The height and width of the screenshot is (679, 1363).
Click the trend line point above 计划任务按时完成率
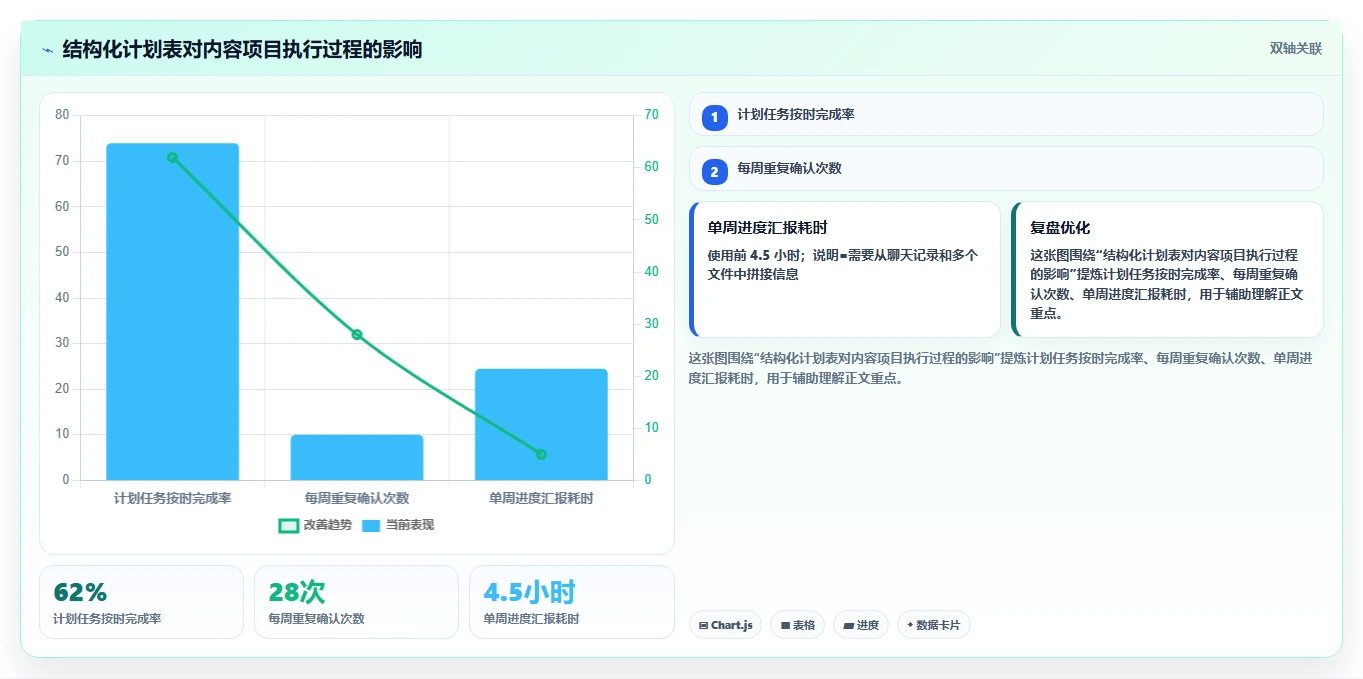point(173,157)
